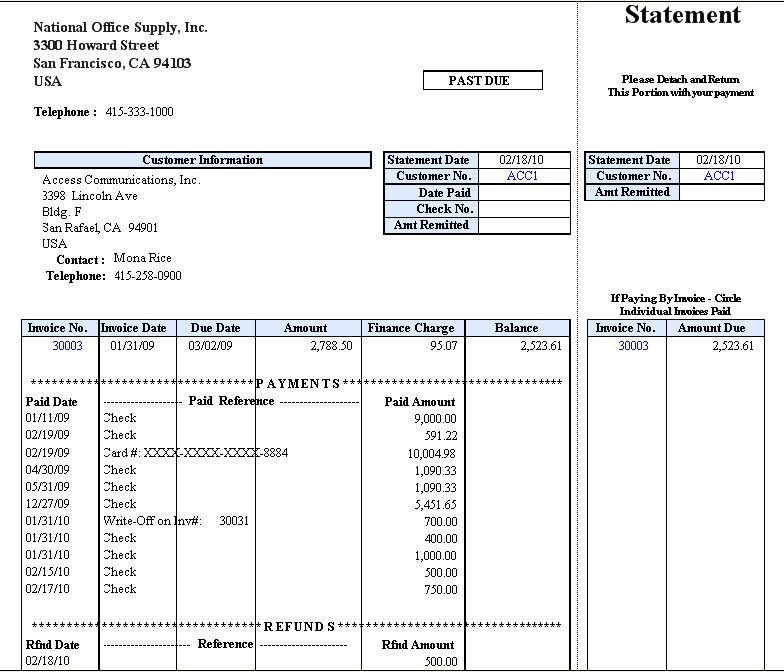Click the Customer Information header bar

click(x=202, y=160)
